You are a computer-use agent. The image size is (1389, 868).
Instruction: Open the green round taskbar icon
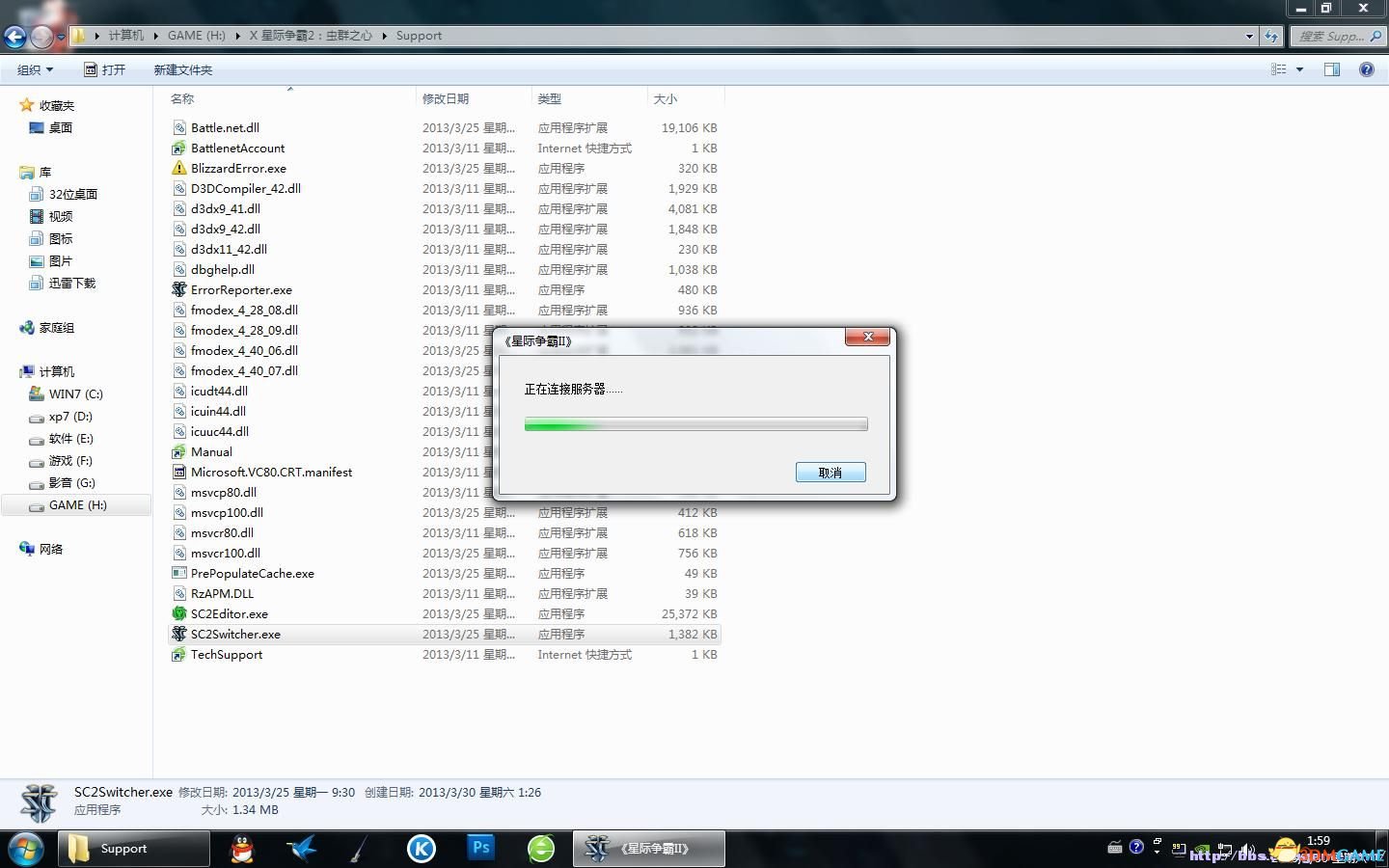(x=541, y=849)
